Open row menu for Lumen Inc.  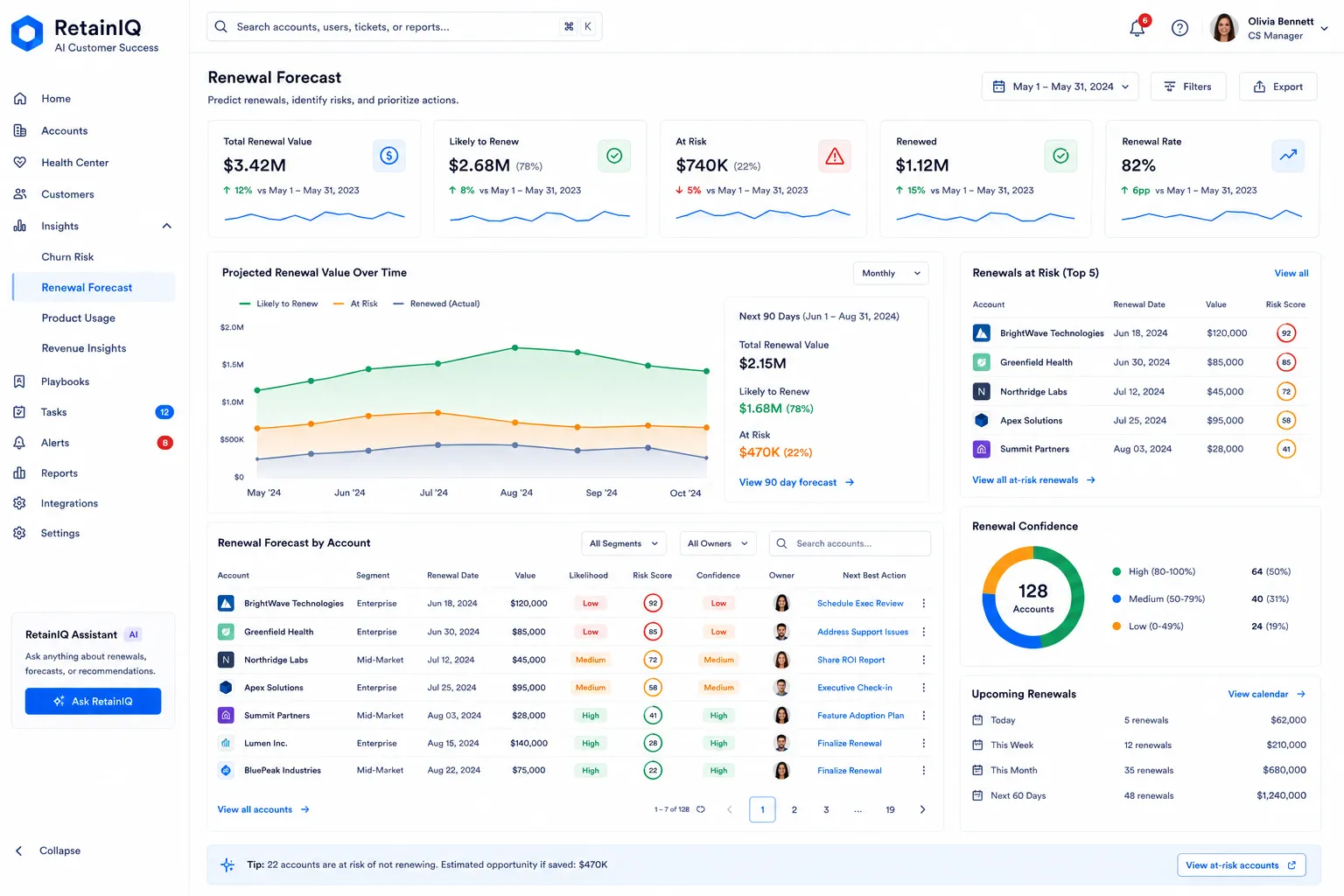[x=924, y=743]
